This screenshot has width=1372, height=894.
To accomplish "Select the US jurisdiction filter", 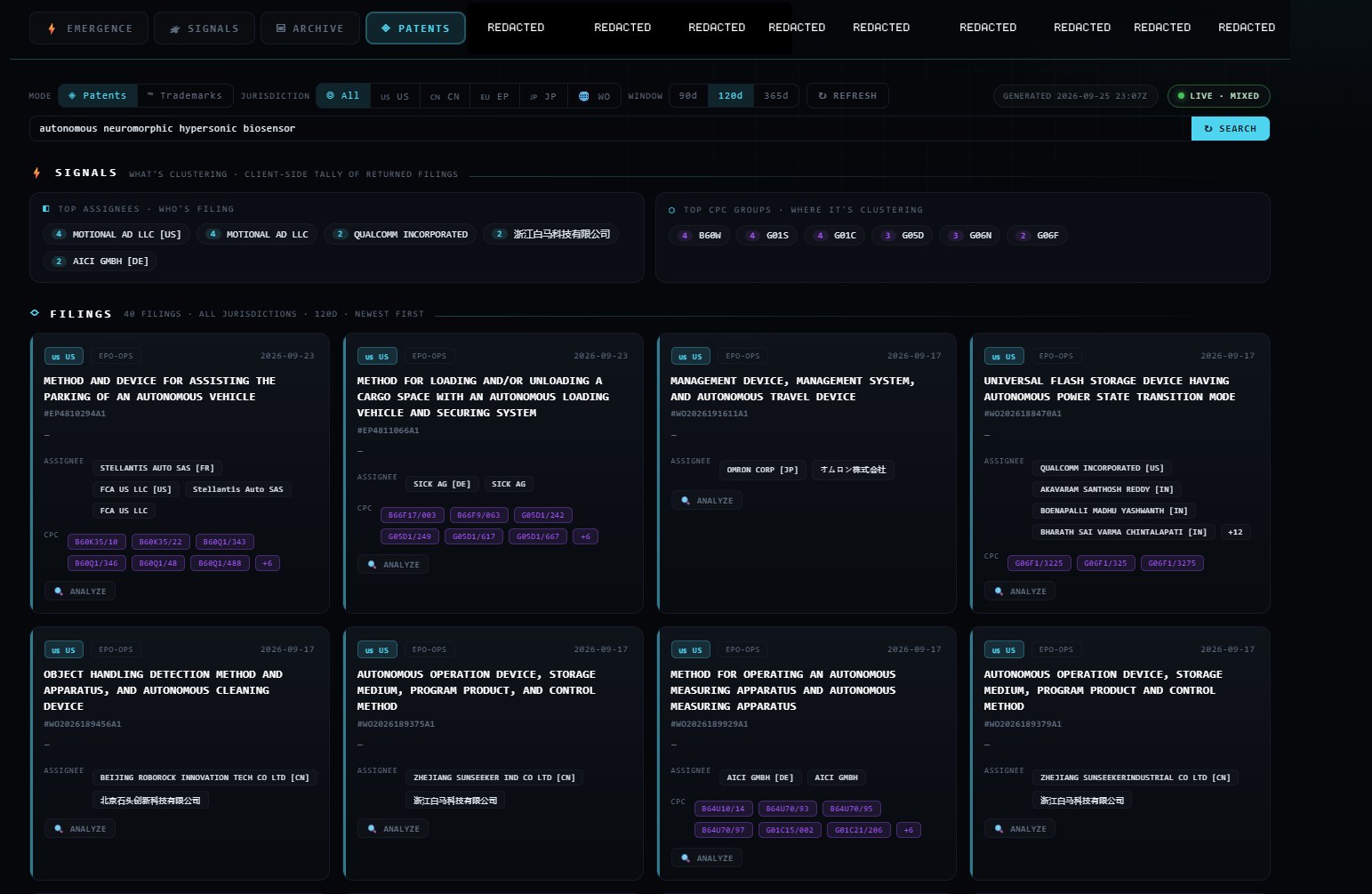I will click(395, 96).
